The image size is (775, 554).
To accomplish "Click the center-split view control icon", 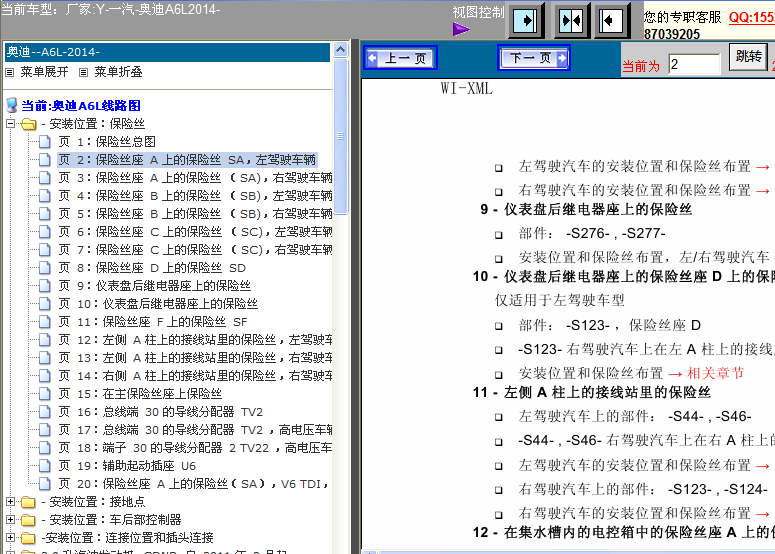I will point(571,21).
